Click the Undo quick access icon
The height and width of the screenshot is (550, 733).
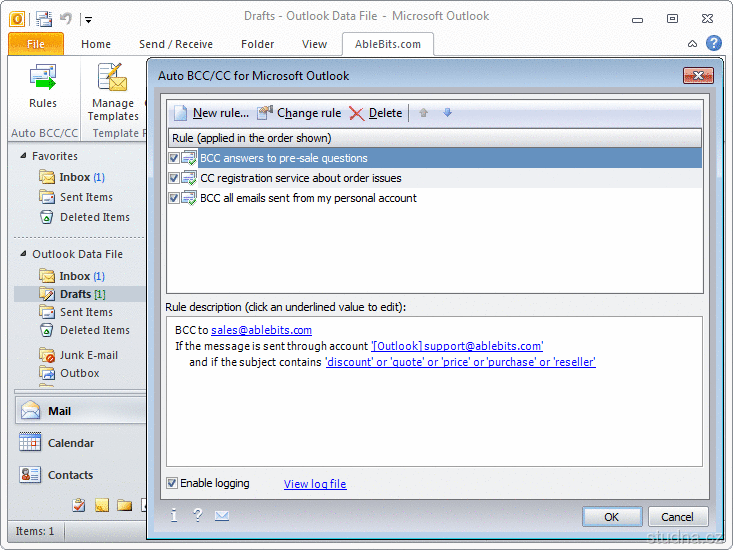click(x=66, y=19)
